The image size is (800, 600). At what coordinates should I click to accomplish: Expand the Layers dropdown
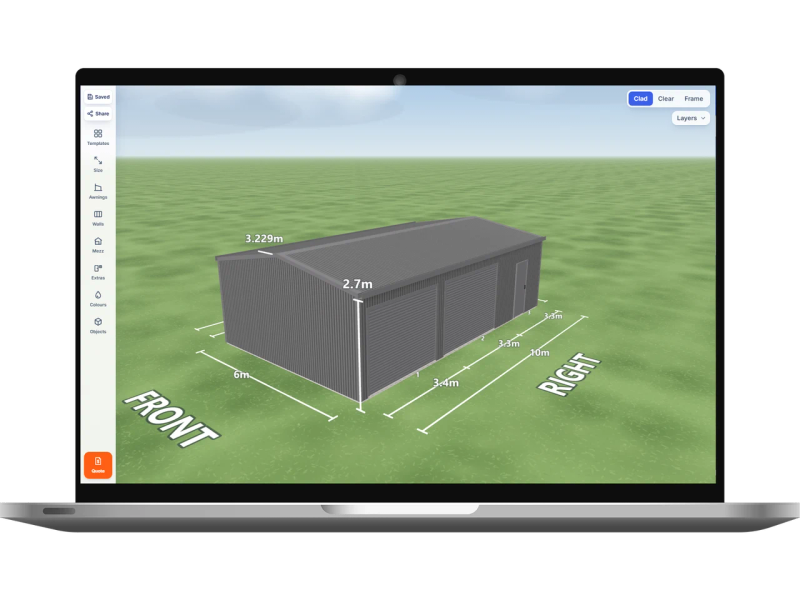690,118
